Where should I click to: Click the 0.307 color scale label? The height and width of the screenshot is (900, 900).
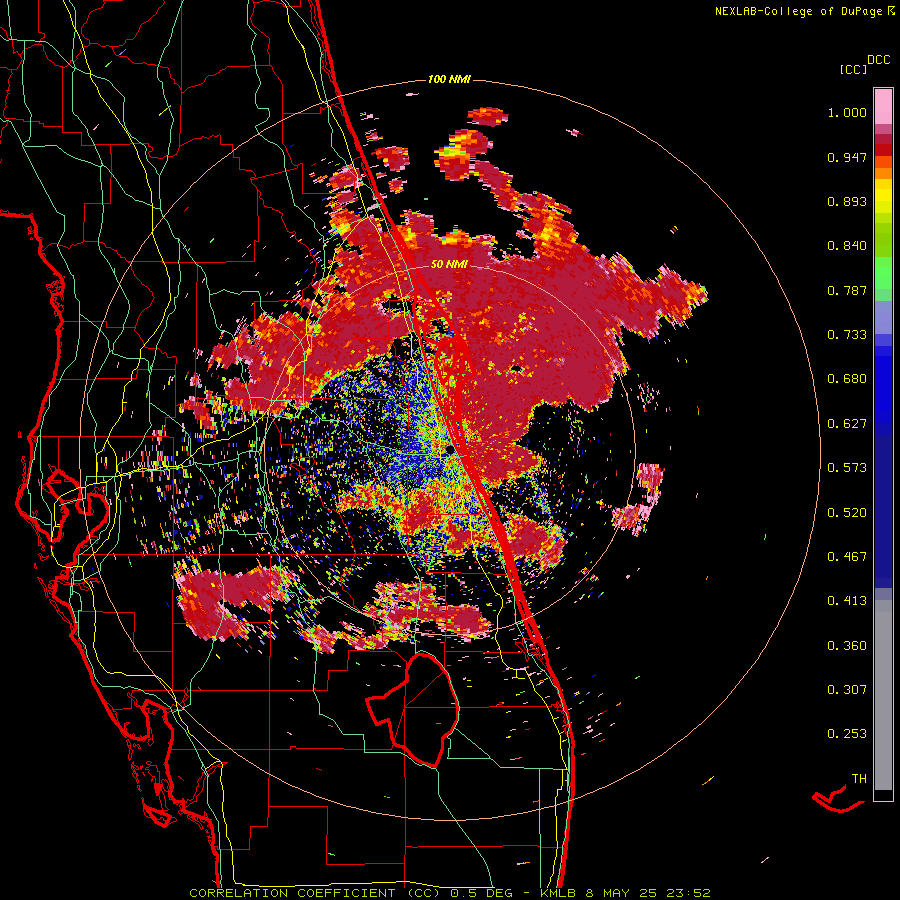847,690
